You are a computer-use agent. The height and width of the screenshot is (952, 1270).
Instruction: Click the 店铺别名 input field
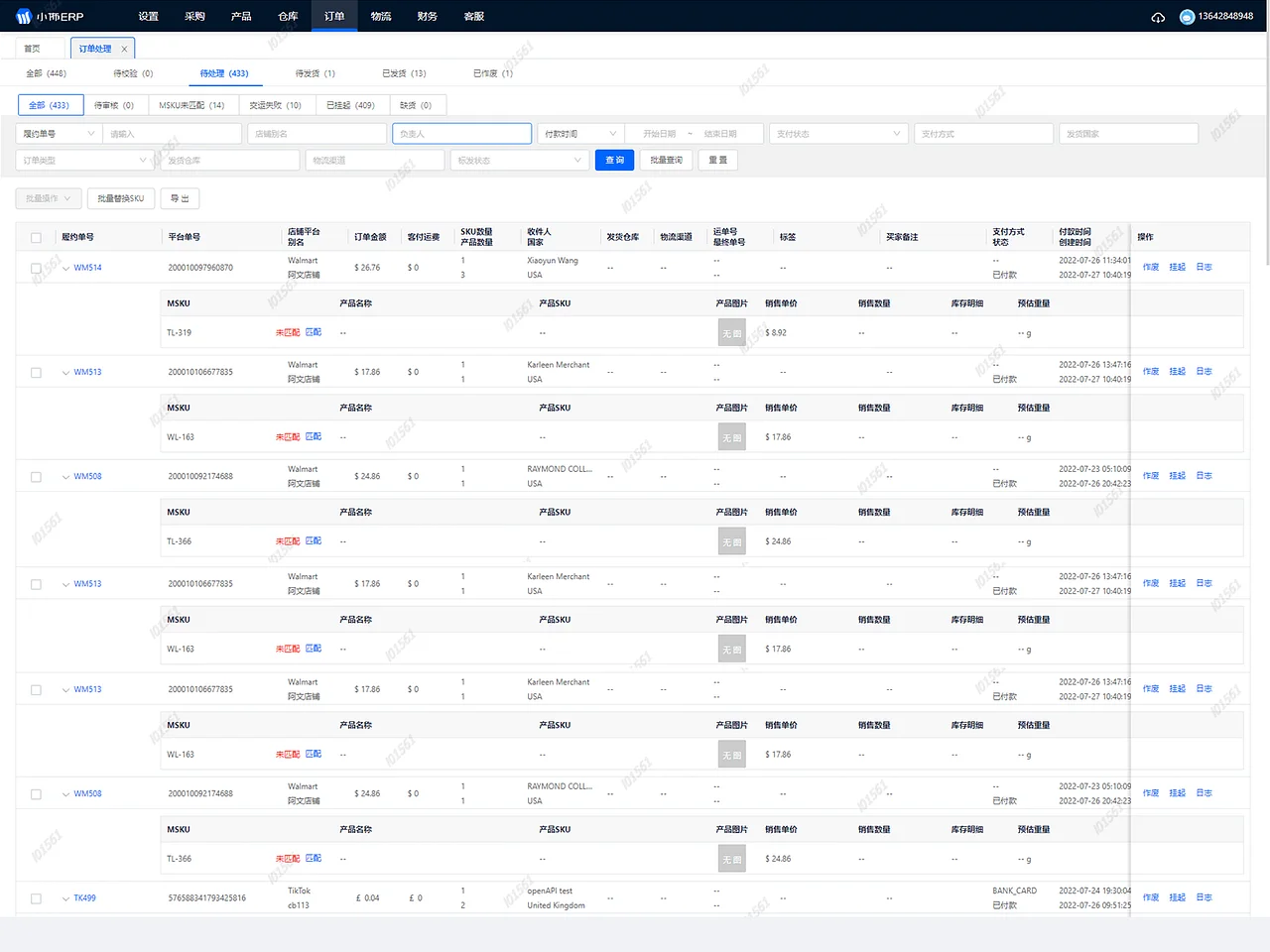(x=317, y=133)
